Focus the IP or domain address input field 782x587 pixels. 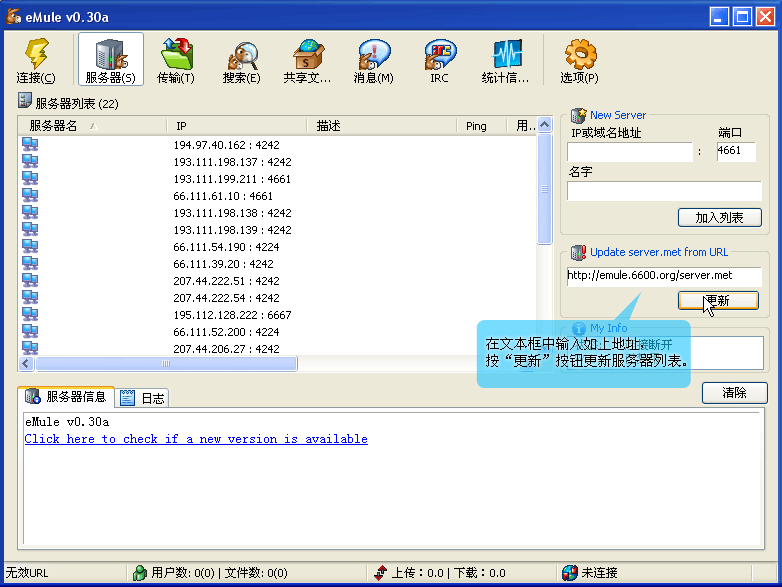click(630, 152)
